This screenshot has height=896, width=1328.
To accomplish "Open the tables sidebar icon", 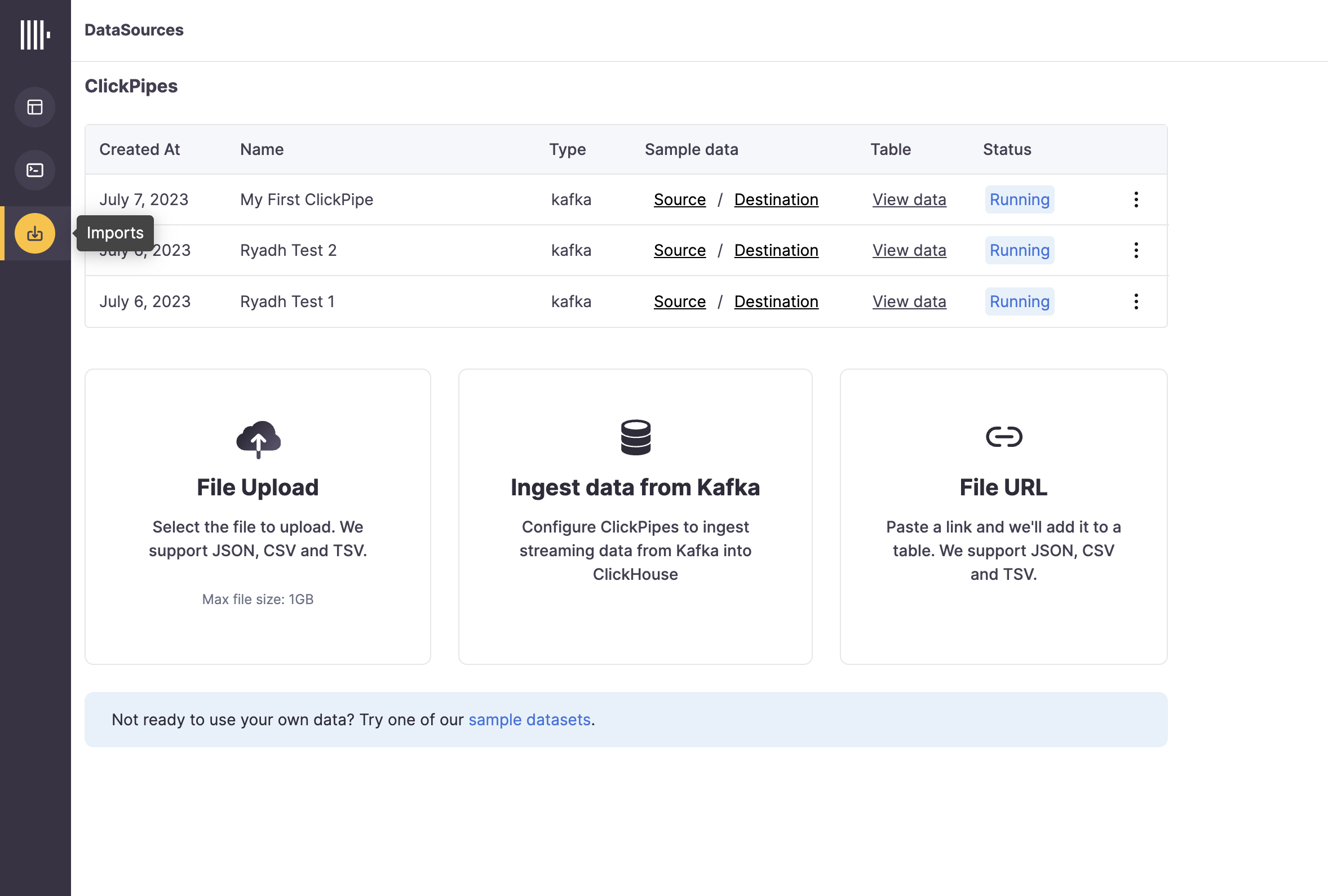I will click(35, 107).
